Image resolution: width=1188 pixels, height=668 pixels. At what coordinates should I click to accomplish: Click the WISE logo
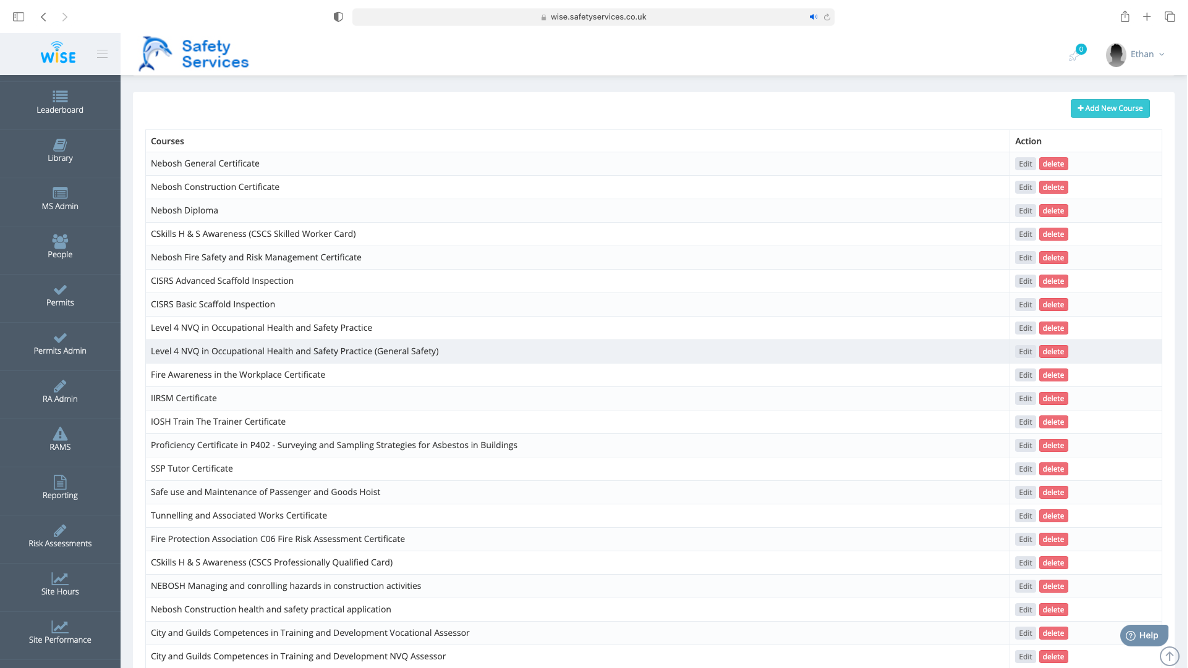pos(58,53)
